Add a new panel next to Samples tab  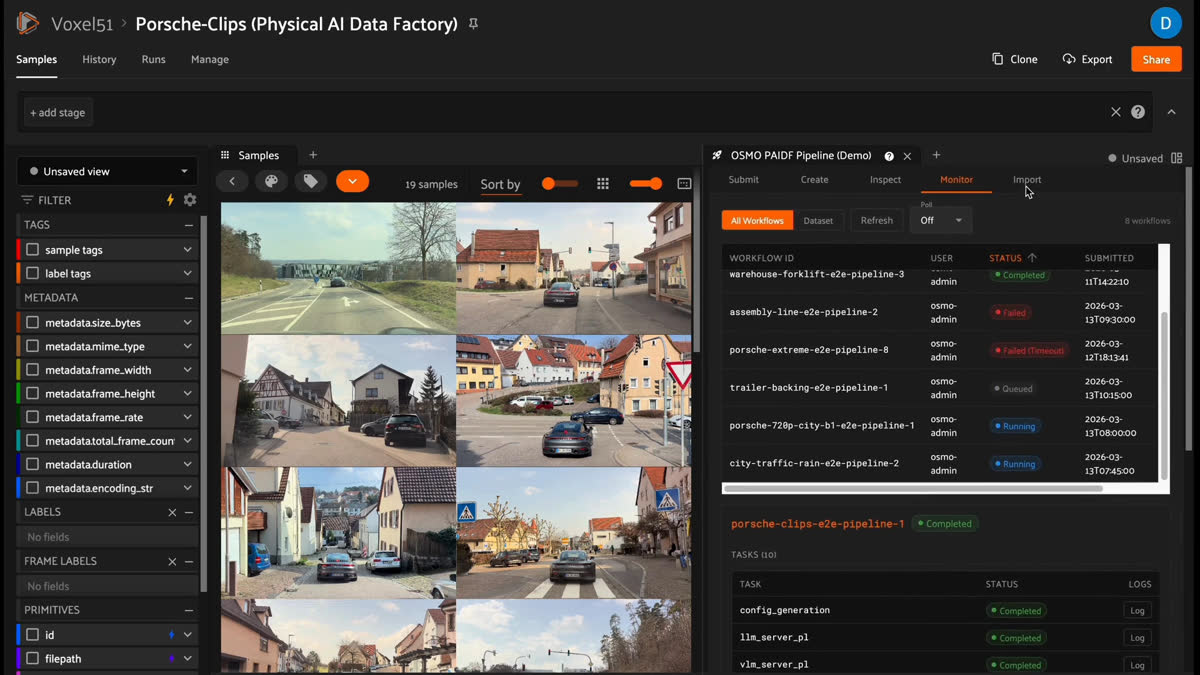tap(313, 155)
